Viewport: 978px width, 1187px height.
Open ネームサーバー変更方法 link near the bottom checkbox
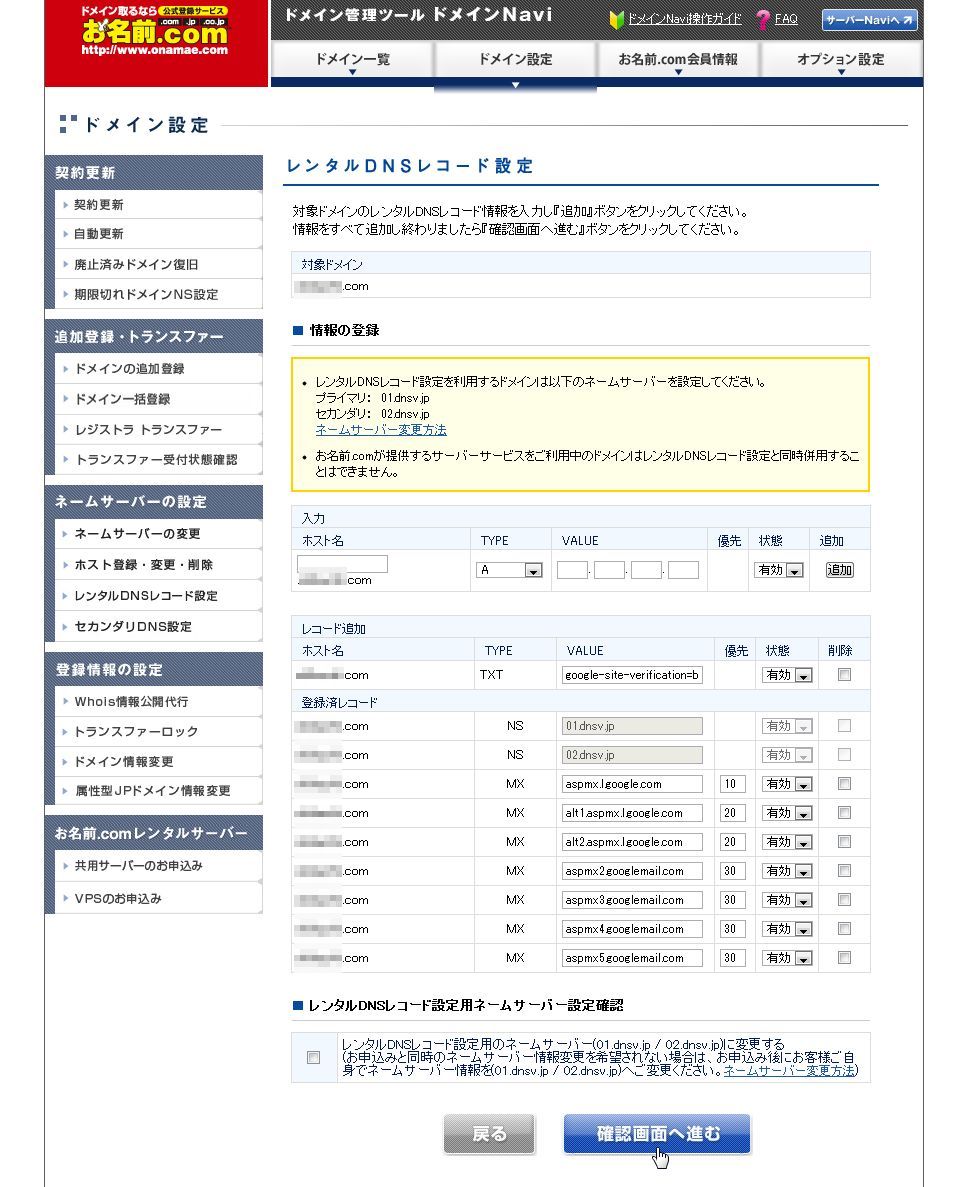pyautogui.click(x=789, y=1070)
